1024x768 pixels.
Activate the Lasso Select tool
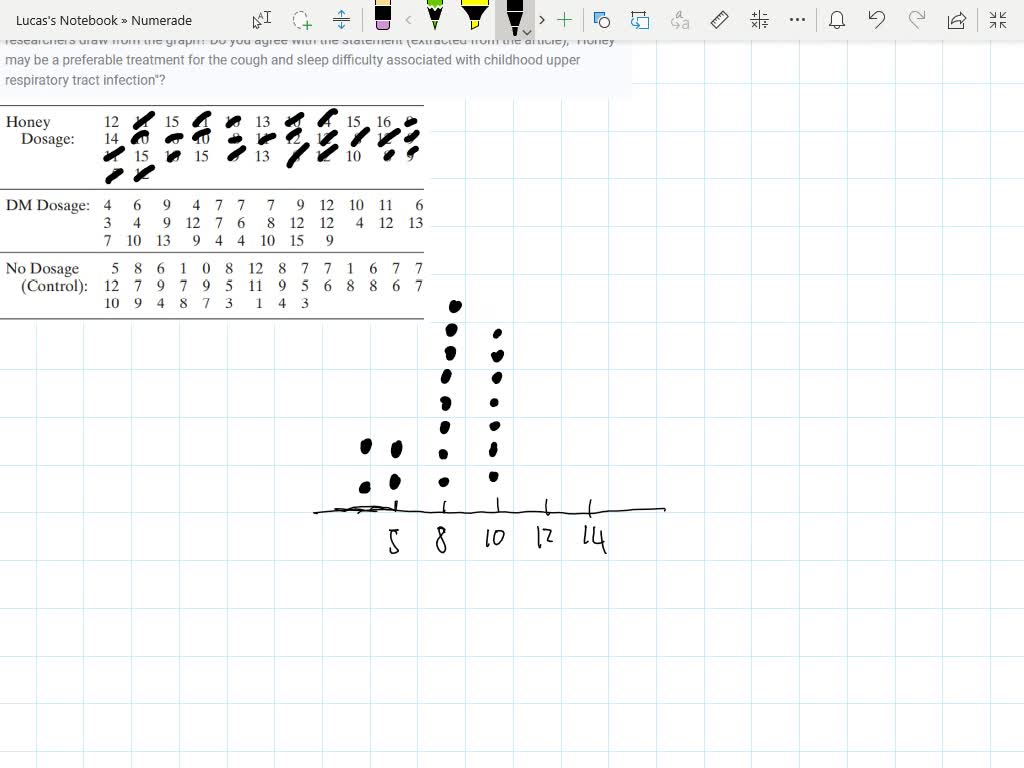[302, 20]
